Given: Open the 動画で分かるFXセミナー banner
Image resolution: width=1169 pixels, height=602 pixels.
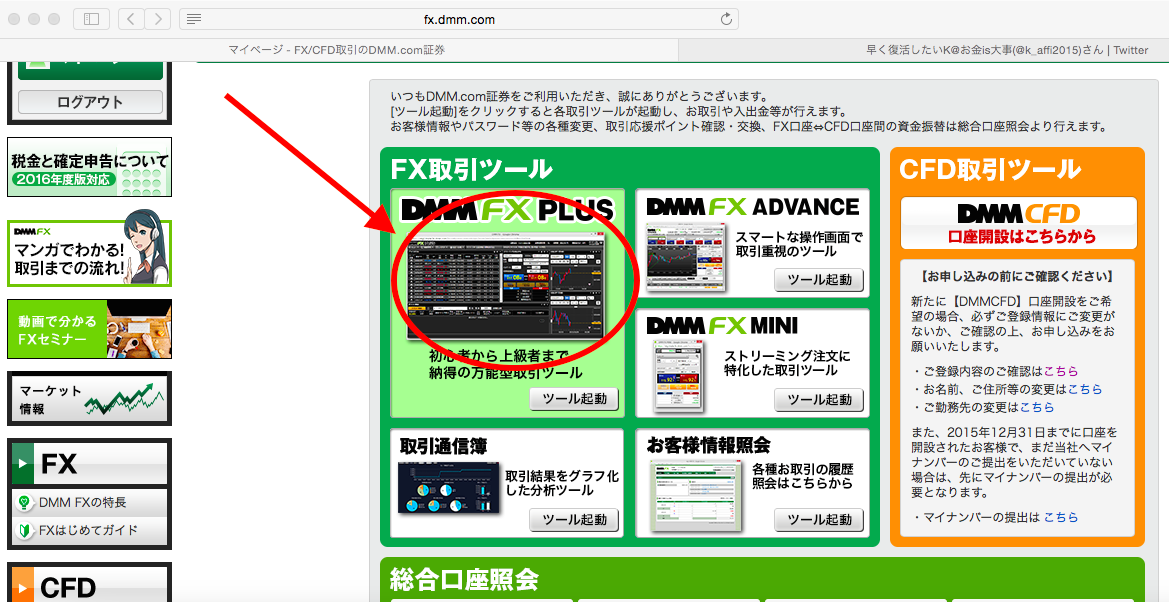Looking at the screenshot, I should click(x=89, y=329).
